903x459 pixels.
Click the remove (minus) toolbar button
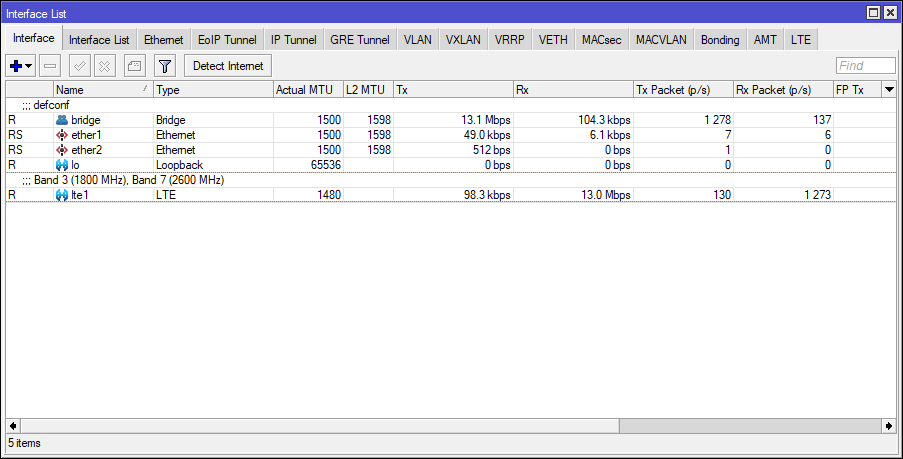coord(50,66)
